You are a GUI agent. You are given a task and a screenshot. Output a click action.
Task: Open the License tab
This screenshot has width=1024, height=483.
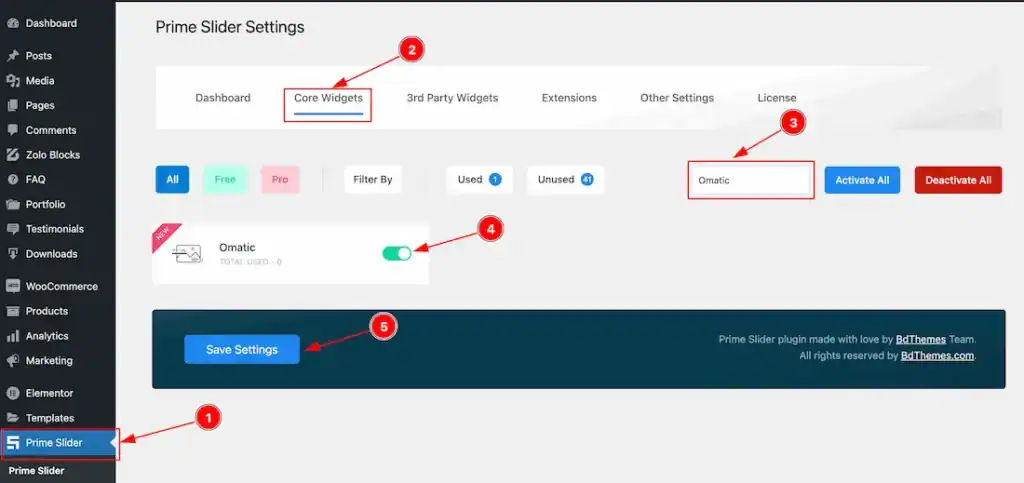776,98
